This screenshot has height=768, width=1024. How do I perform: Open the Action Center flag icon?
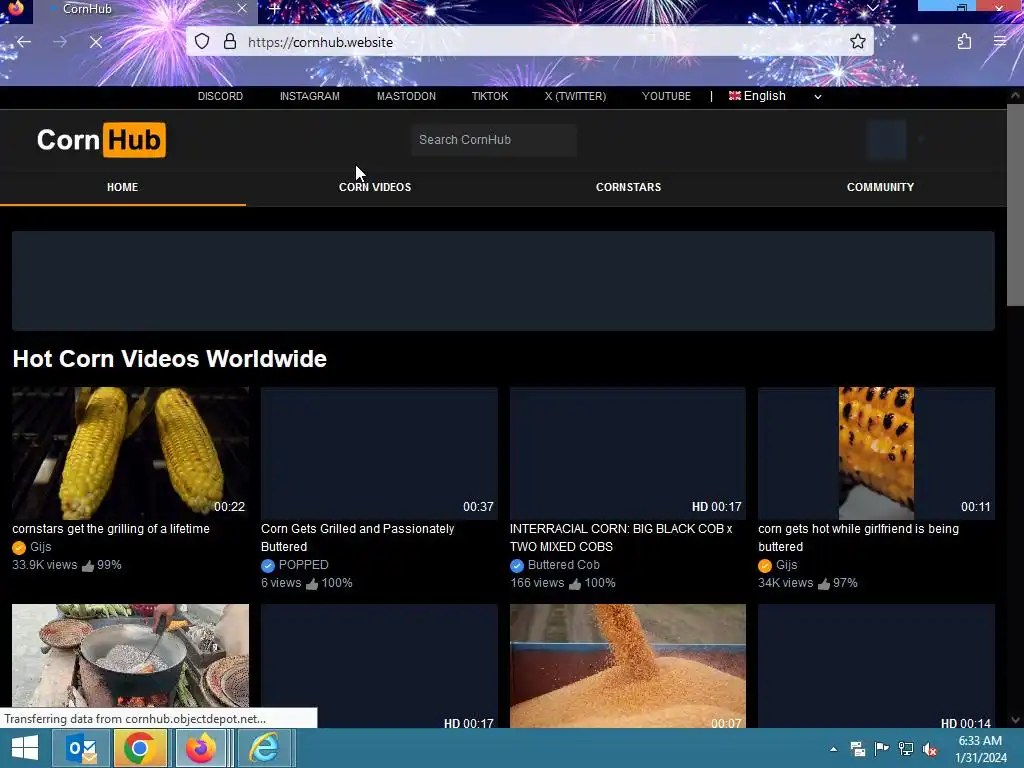tap(881, 748)
